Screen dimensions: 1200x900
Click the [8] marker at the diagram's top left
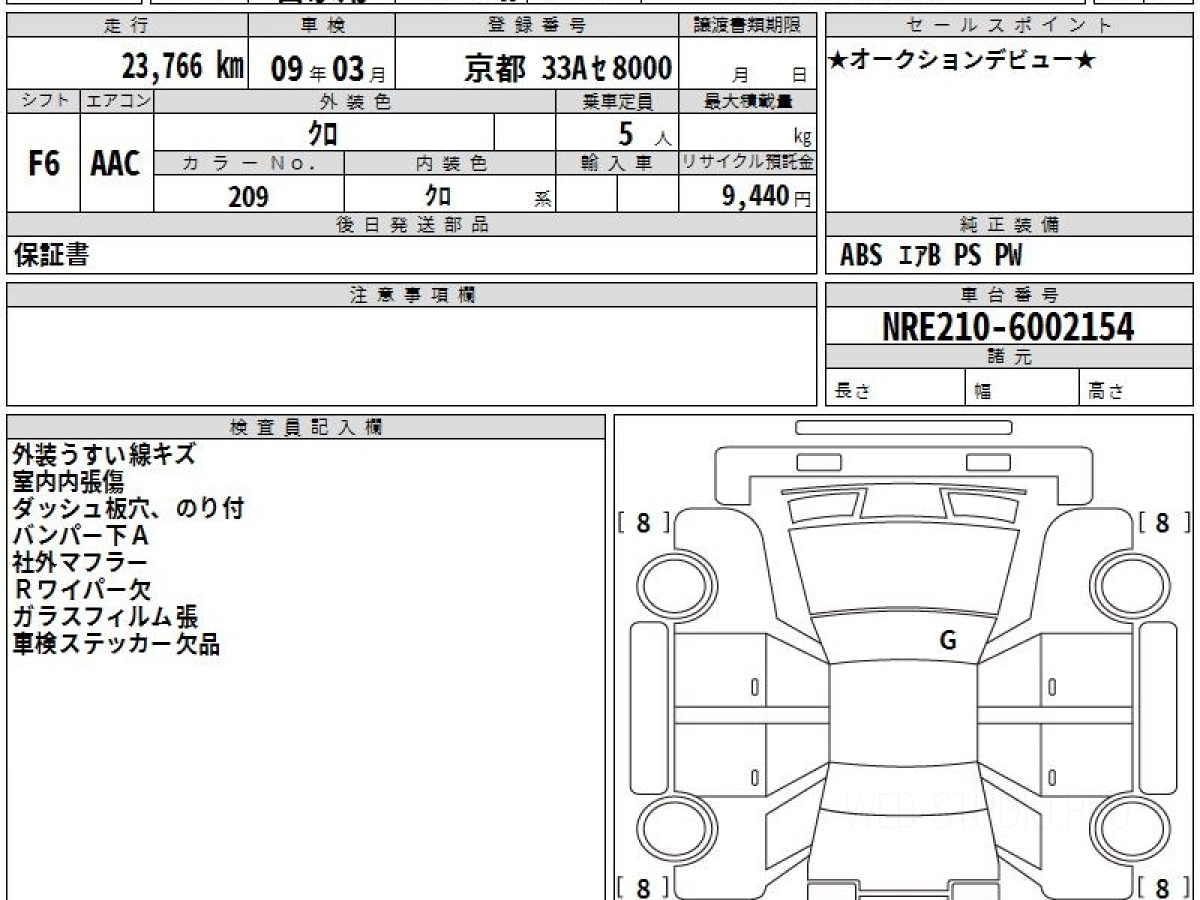(642, 521)
